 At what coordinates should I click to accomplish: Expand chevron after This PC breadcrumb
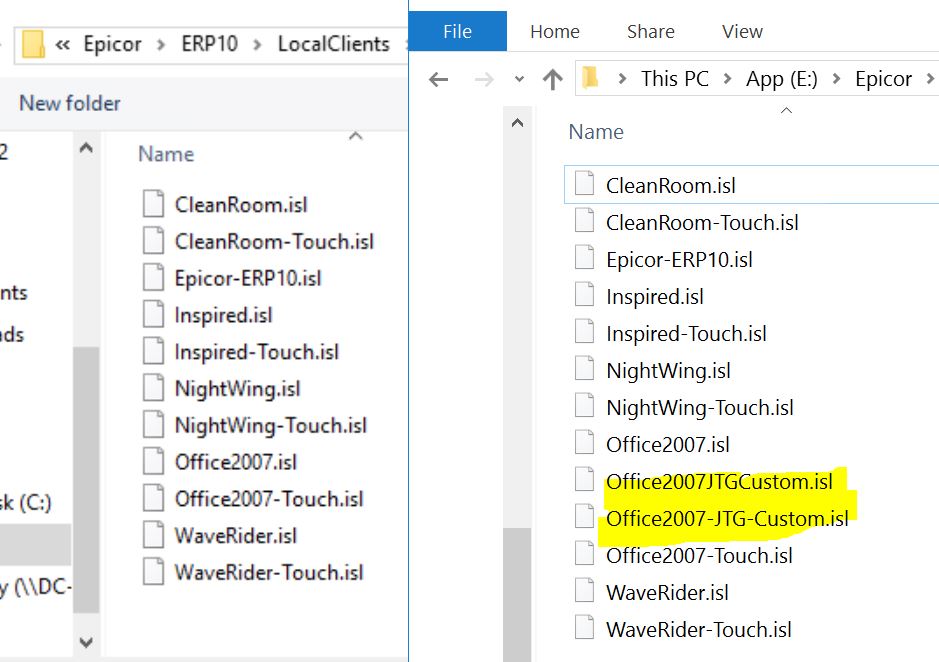(x=727, y=78)
